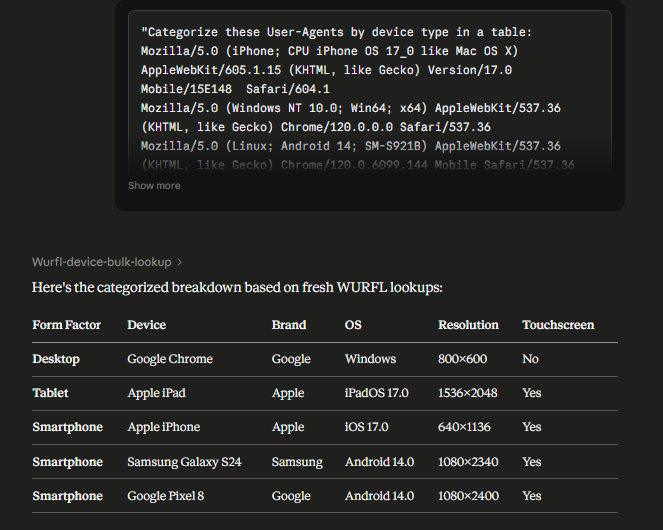Click the No touchscreen cell
The width and height of the screenshot is (663, 530).
click(x=530, y=359)
